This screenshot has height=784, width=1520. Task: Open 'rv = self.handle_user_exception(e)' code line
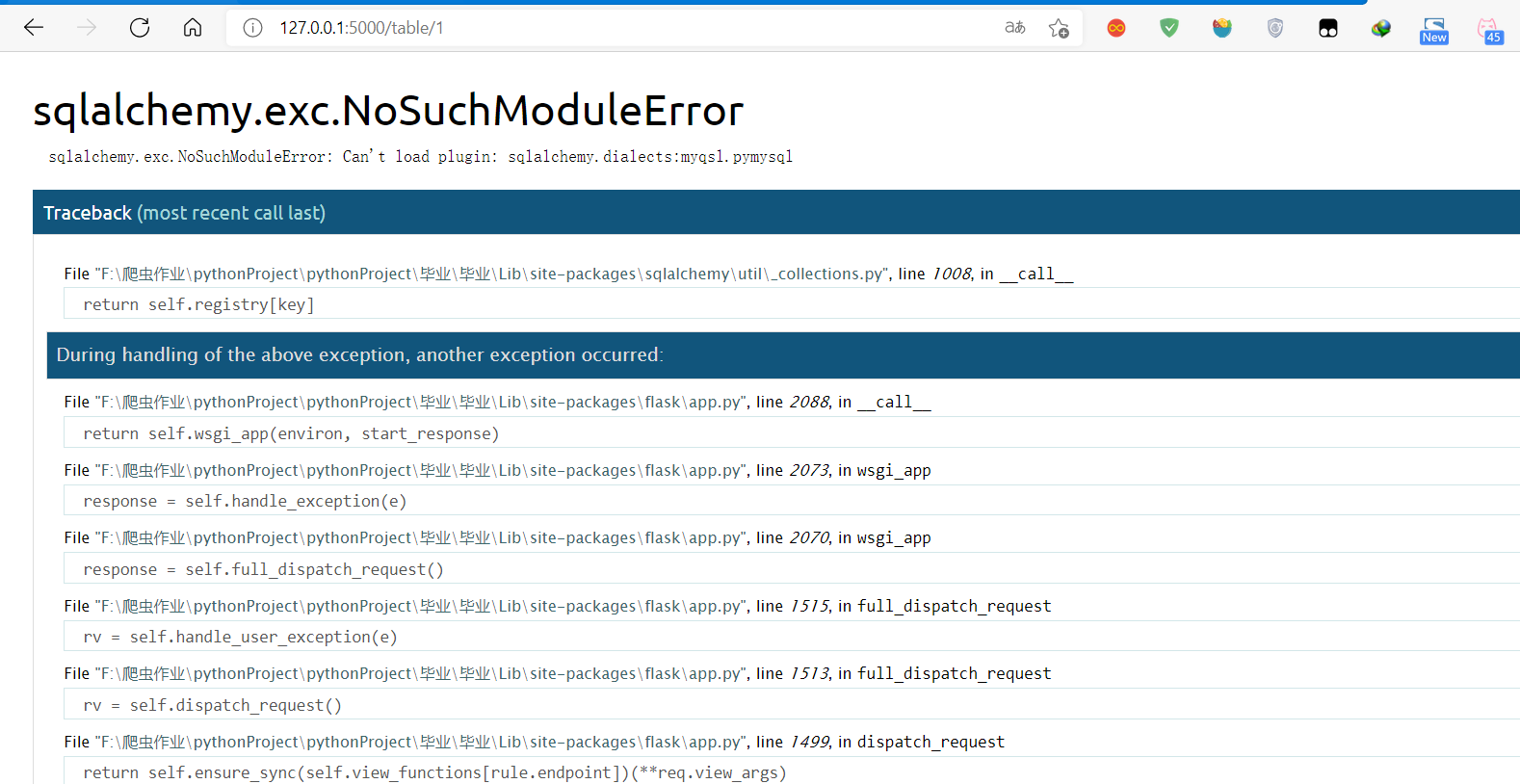(792, 637)
